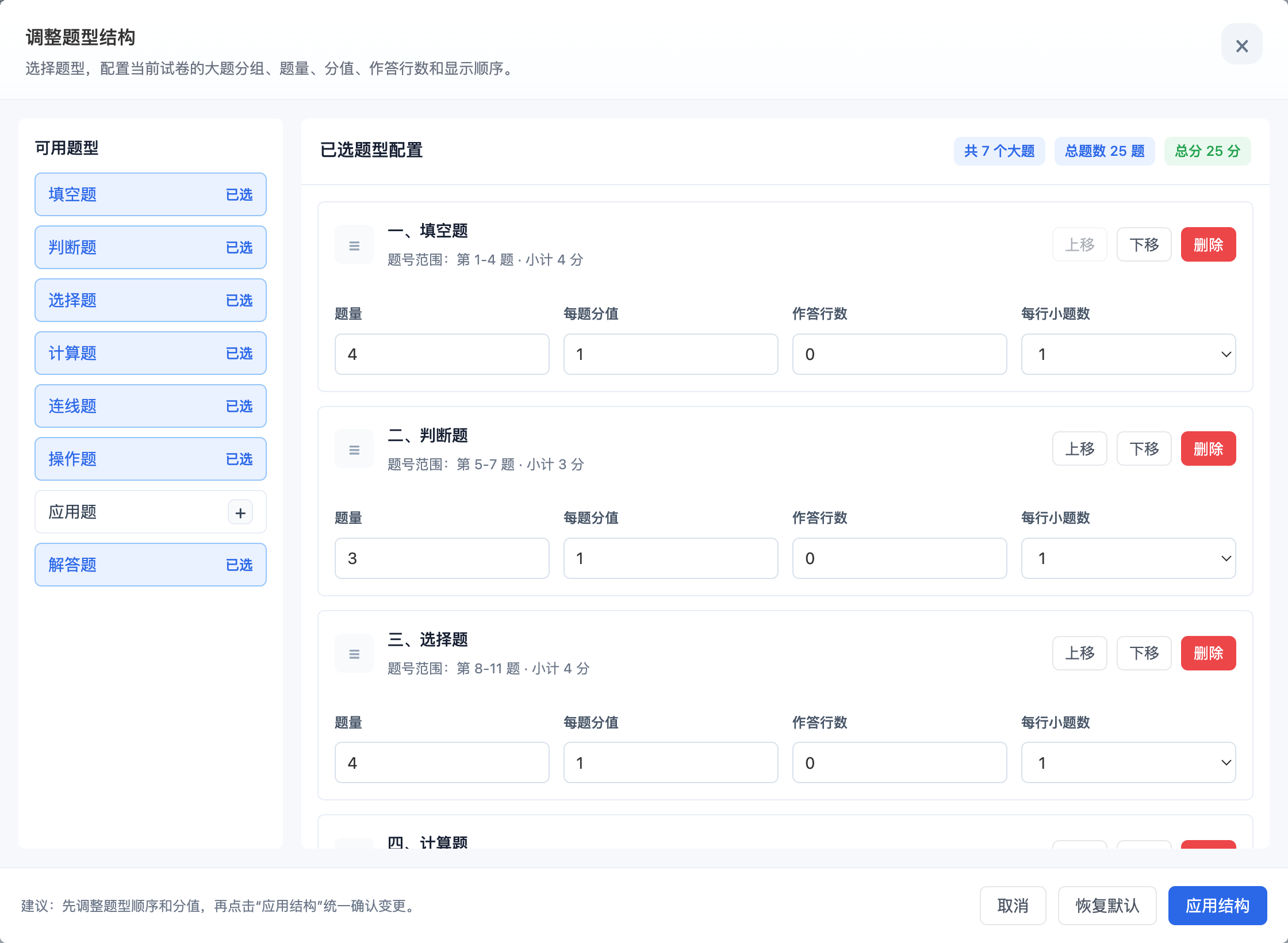Move 判断题 section down with 下移
The image size is (1288, 943).
[1144, 448]
